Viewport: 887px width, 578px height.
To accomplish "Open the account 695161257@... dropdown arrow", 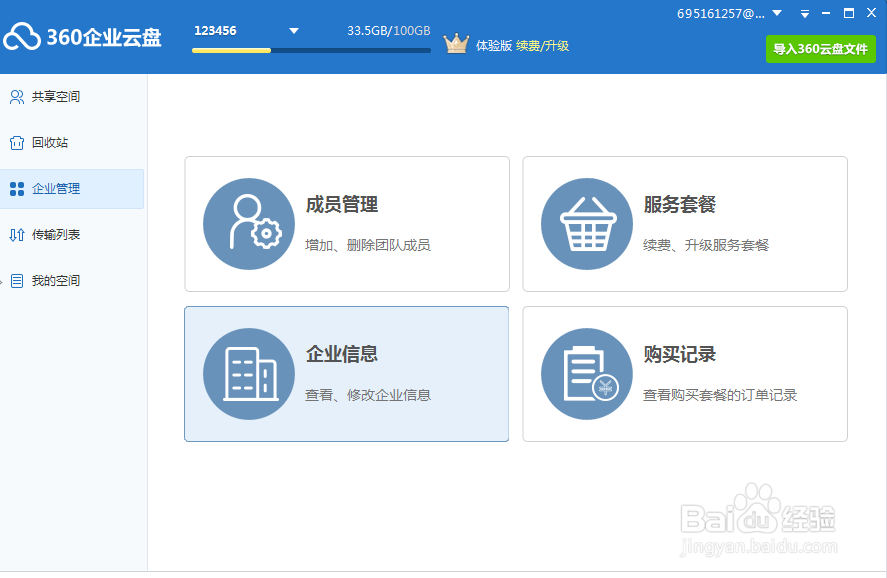I will pos(777,12).
